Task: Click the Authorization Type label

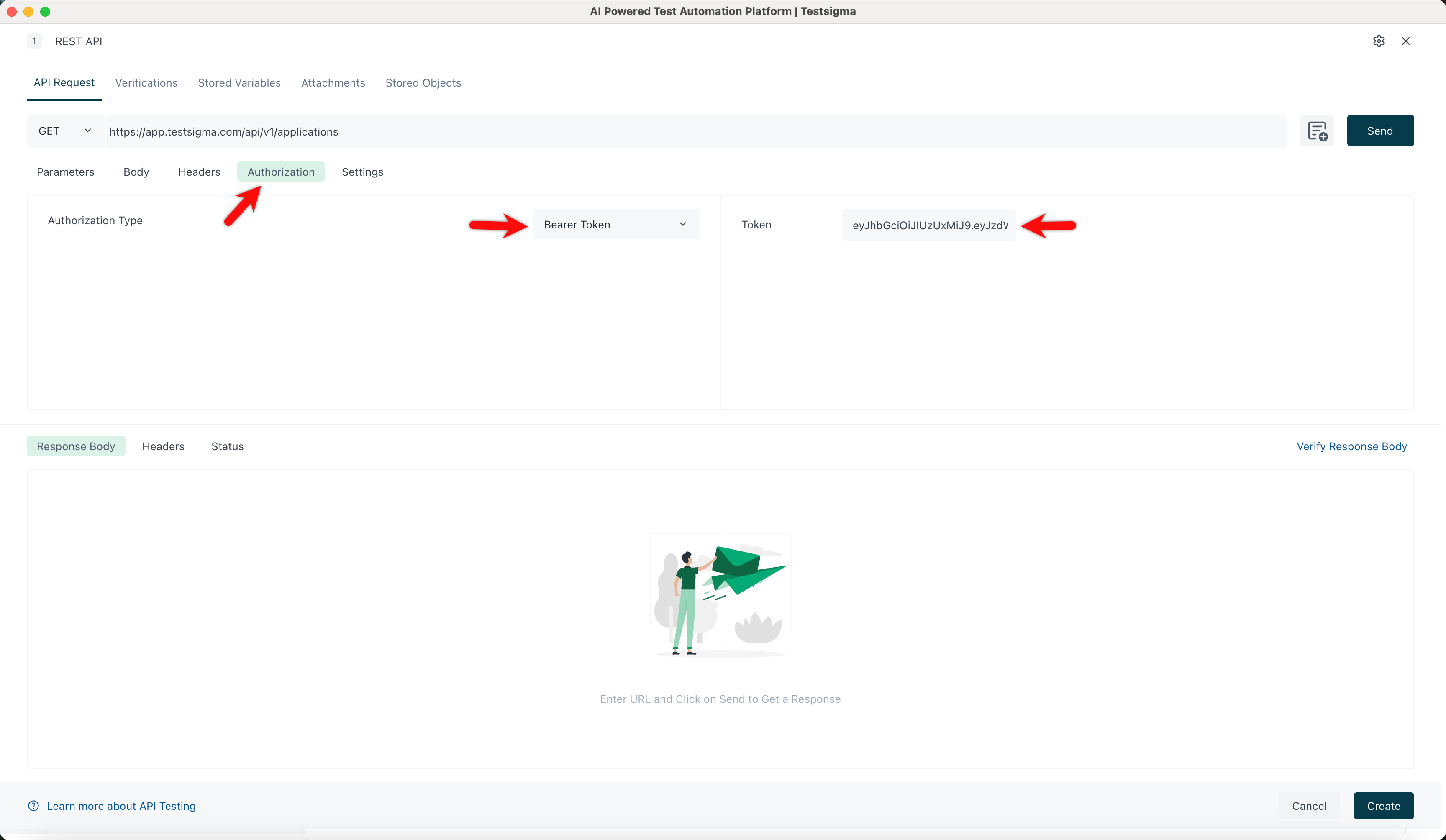Action: [x=95, y=220]
